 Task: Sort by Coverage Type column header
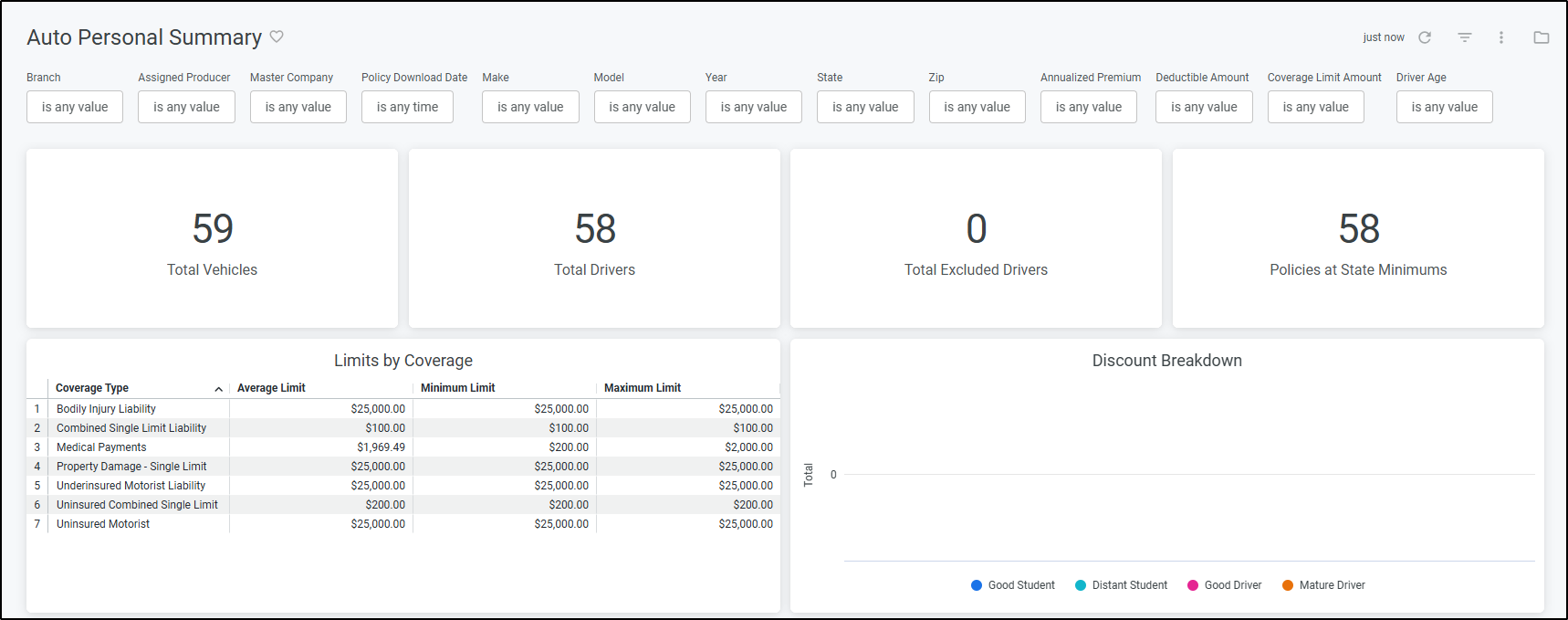click(x=92, y=388)
